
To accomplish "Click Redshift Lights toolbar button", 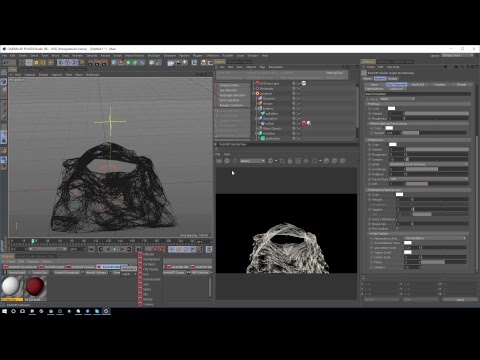I will pos(52,267).
